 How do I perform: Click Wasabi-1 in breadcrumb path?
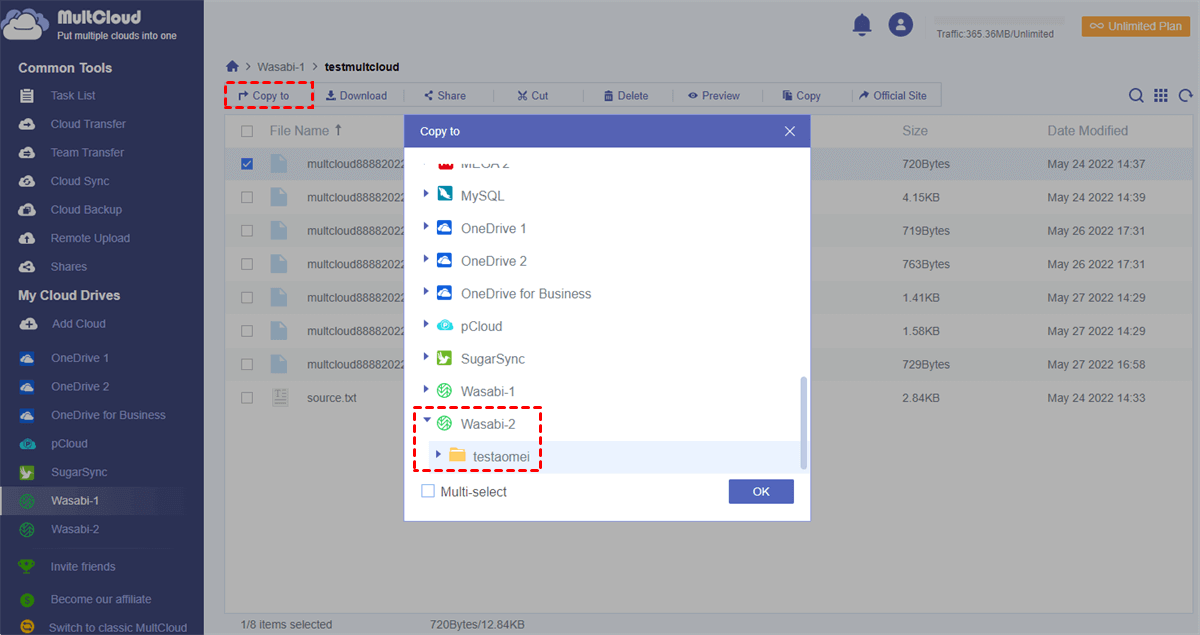[x=281, y=67]
